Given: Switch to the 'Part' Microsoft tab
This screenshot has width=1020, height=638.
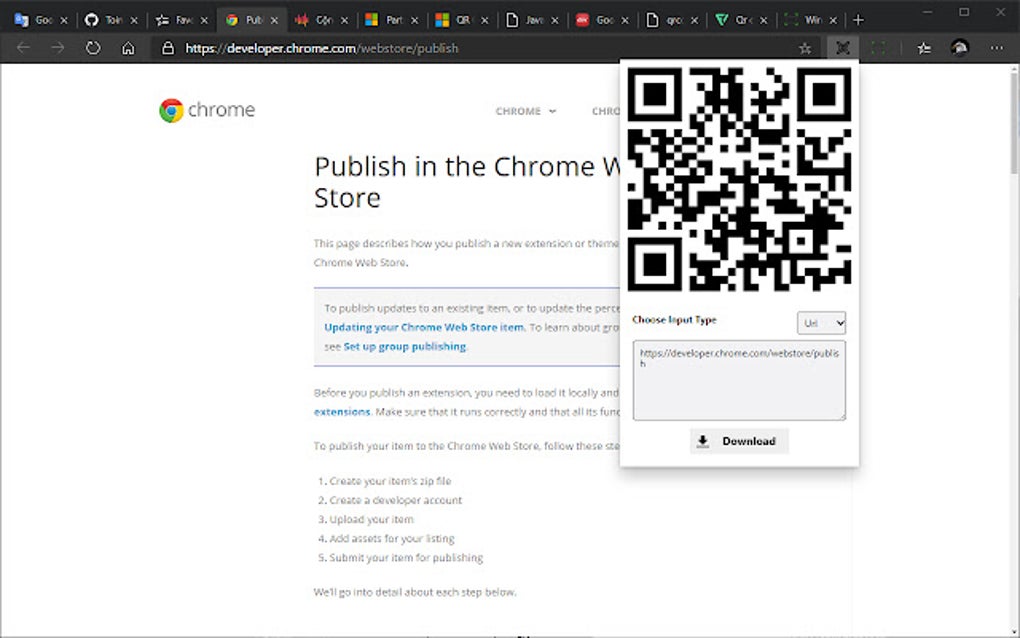Looking at the screenshot, I should coord(392,20).
